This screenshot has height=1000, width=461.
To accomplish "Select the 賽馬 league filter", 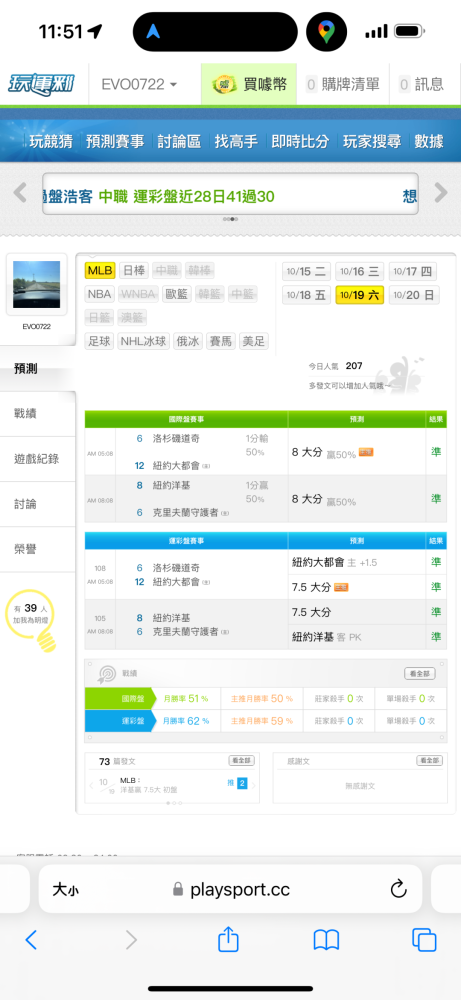I will pos(221,341).
